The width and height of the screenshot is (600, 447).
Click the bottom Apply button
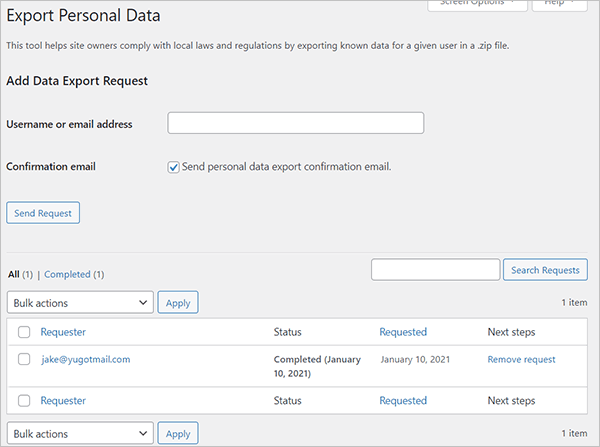(x=178, y=433)
